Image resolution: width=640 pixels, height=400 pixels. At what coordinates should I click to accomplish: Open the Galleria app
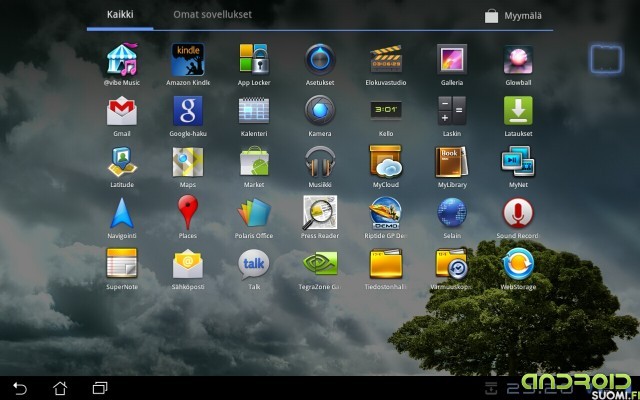click(x=452, y=60)
